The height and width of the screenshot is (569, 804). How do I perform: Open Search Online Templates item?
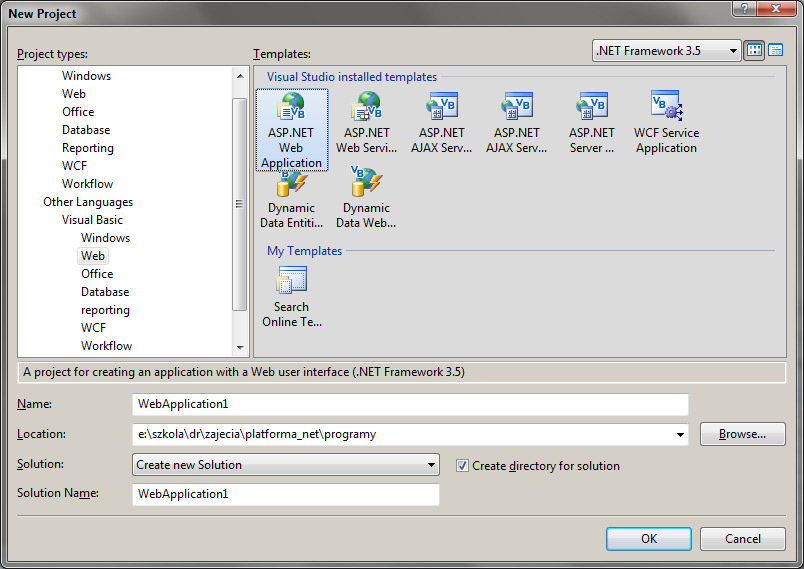click(292, 297)
